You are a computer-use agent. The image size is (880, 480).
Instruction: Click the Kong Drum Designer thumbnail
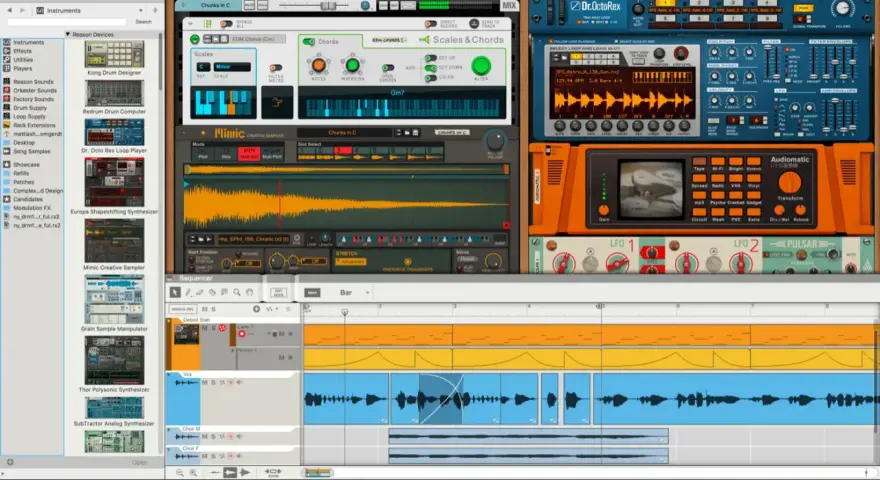(x=114, y=54)
